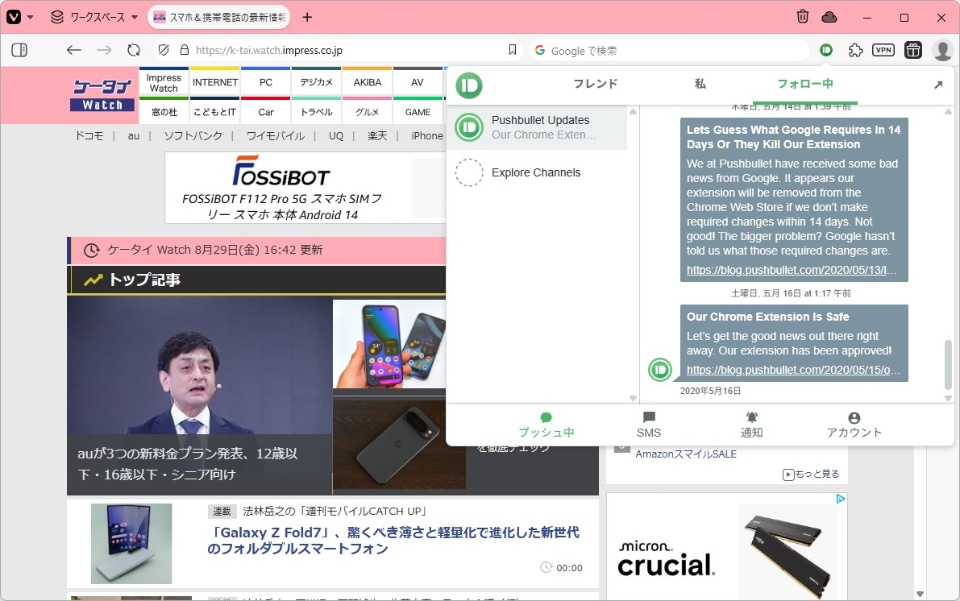960x601 pixels.
Task: Click message list scrollbar thumb
Action: click(948, 365)
